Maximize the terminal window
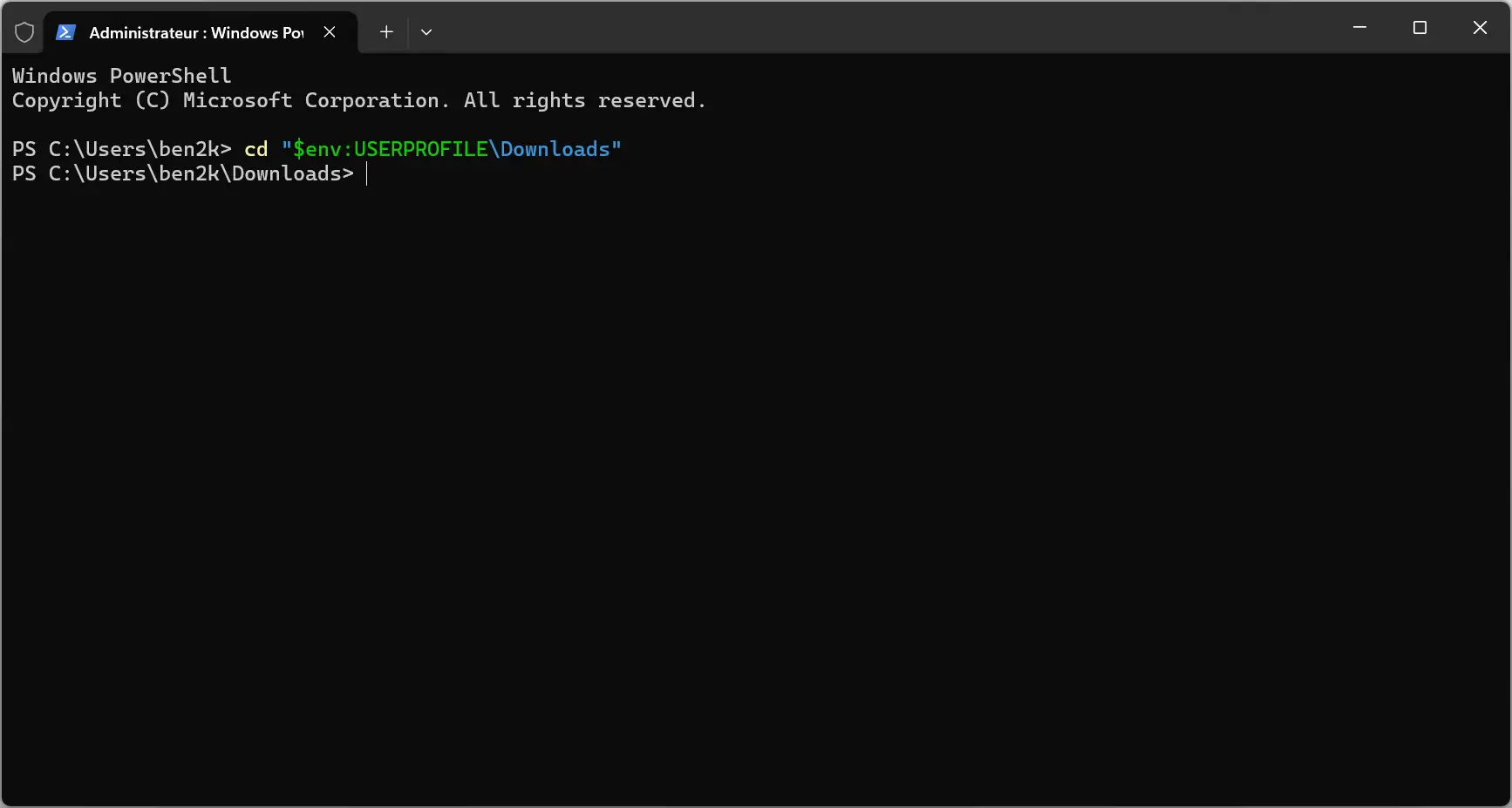Image resolution: width=1512 pixels, height=808 pixels. [1420, 28]
